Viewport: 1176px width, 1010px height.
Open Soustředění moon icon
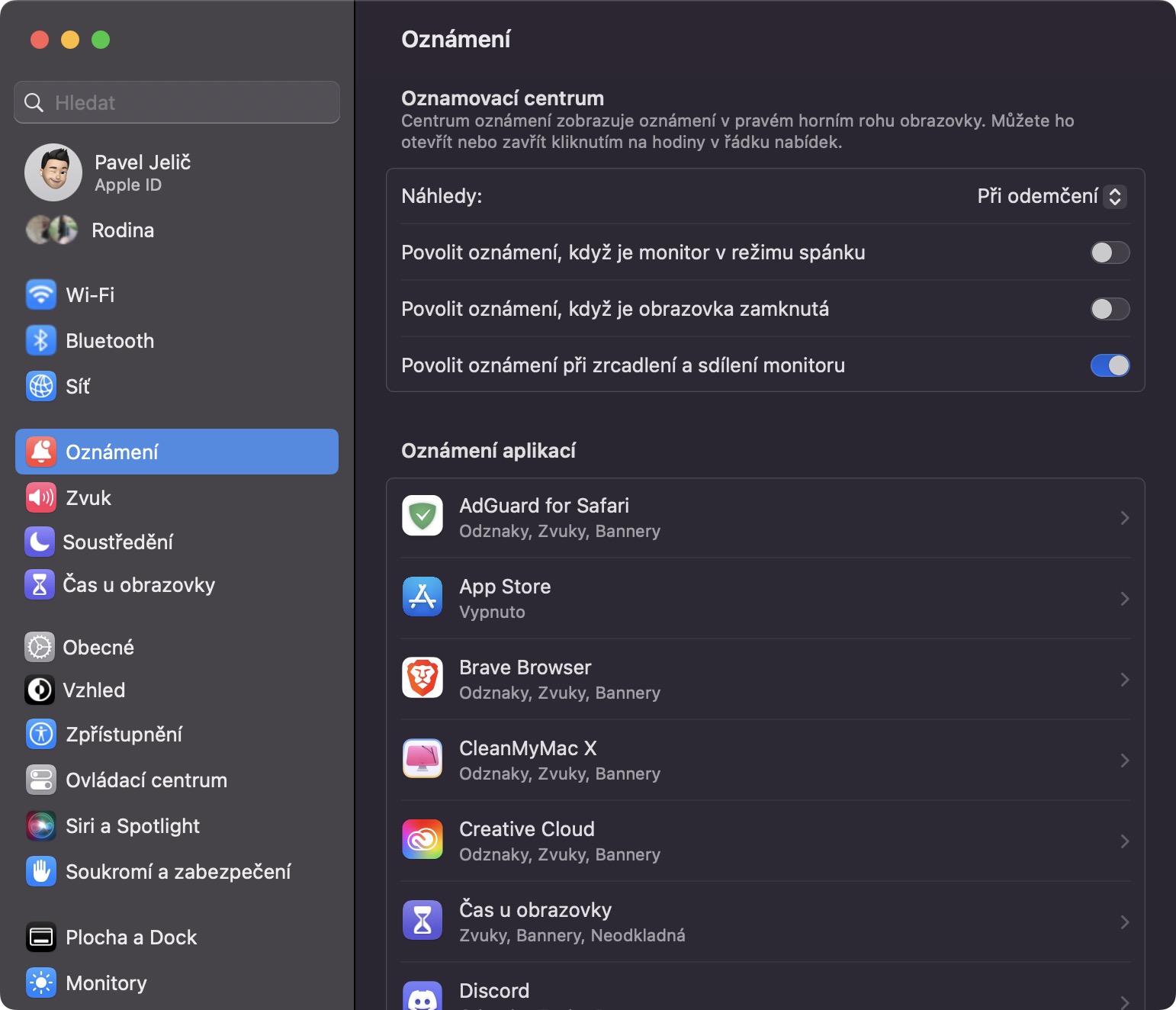[40, 542]
